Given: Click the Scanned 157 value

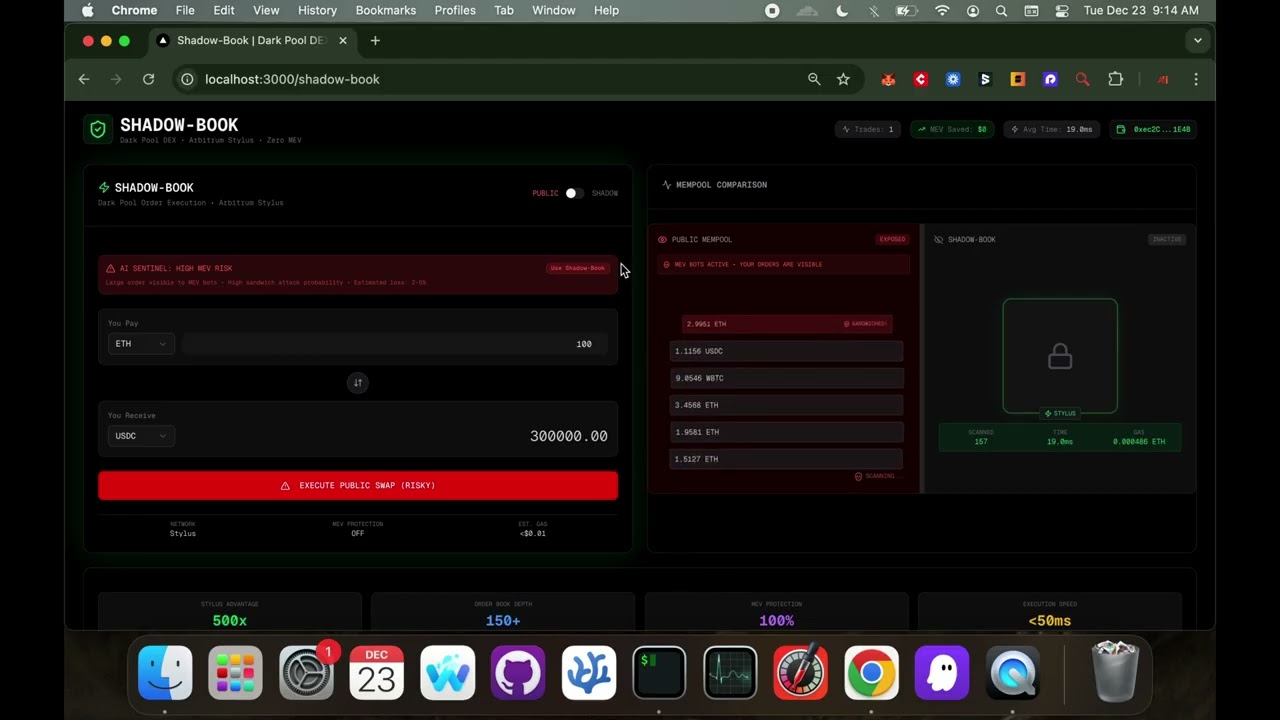Looking at the screenshot, I should tap(980, 442).
